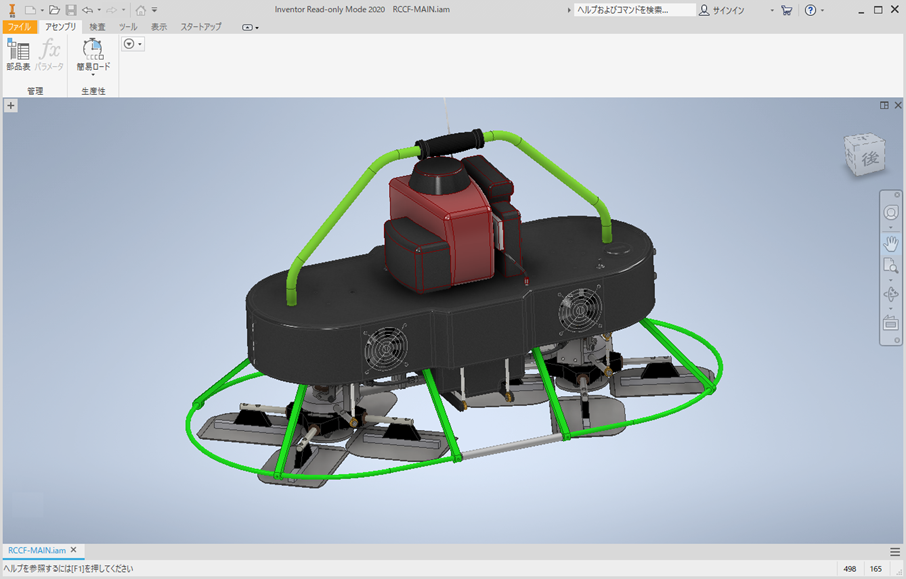Image resolution: width=906 pixels, height=579 pixels.
Task: Open the ファイル menu
Action: (x=20, y=27)
